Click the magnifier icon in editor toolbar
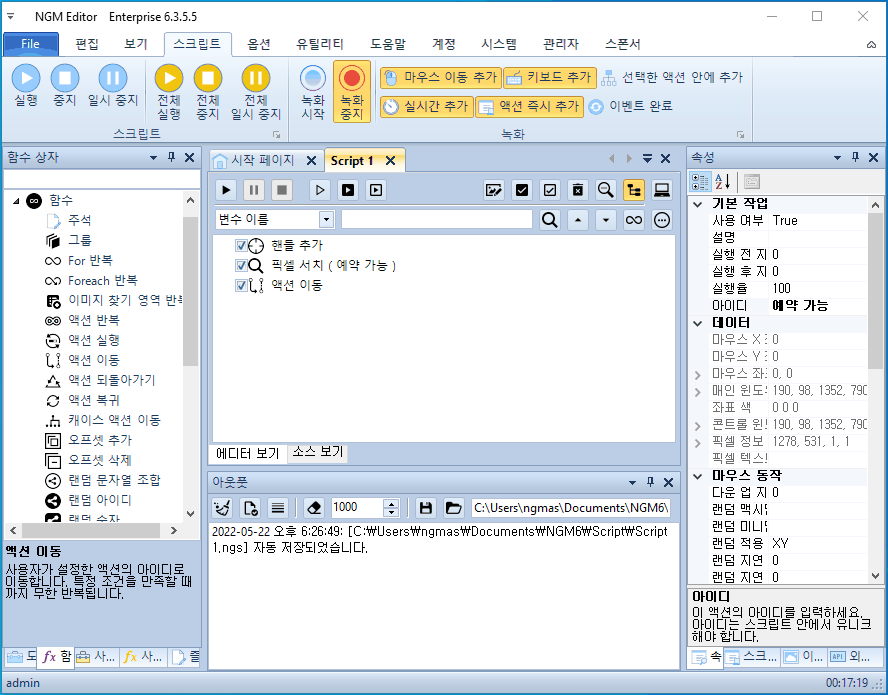 [605, 190]
